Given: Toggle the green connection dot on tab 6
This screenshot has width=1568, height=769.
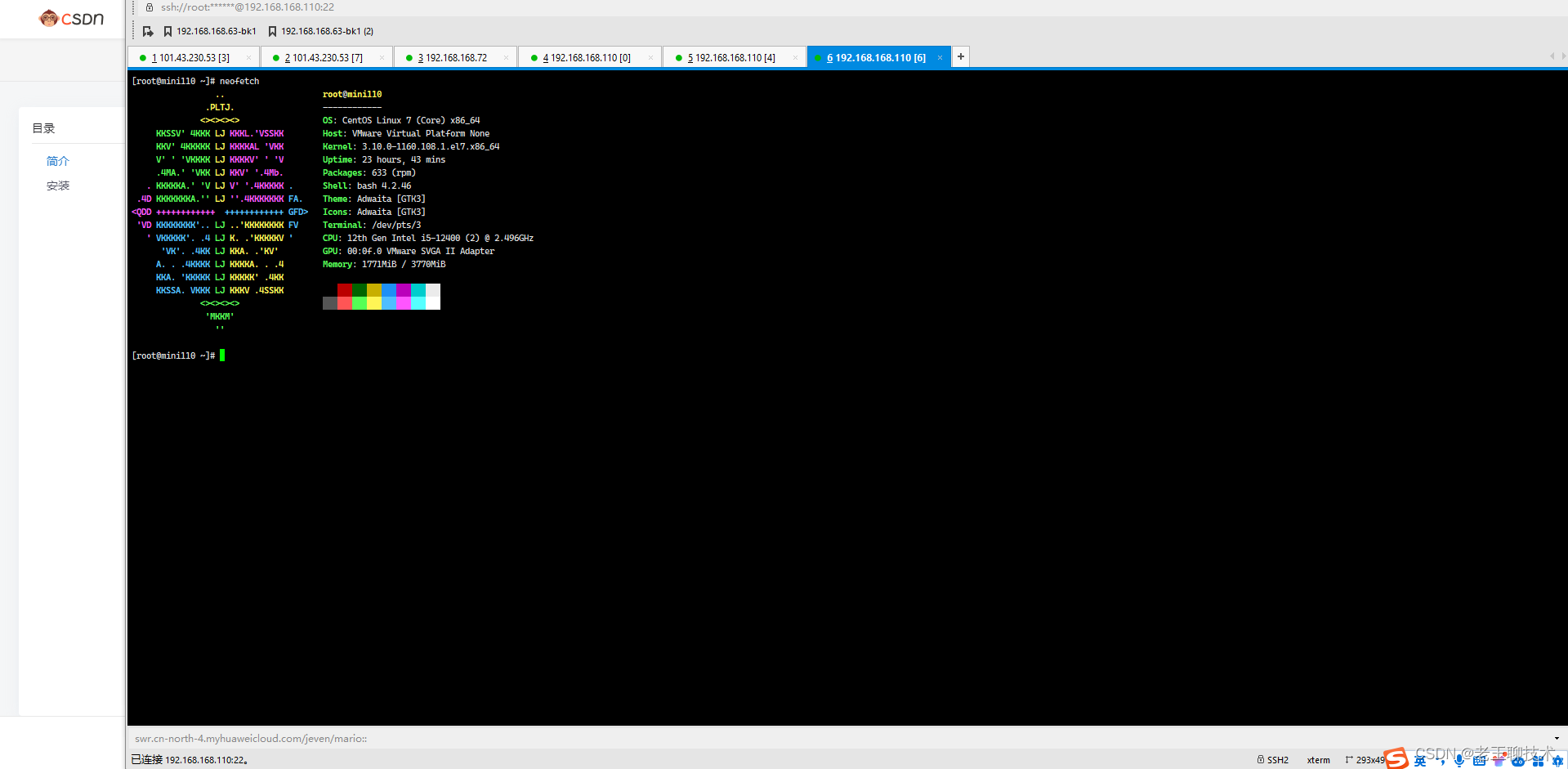Looking at the screenshot, I should point(819,57).
